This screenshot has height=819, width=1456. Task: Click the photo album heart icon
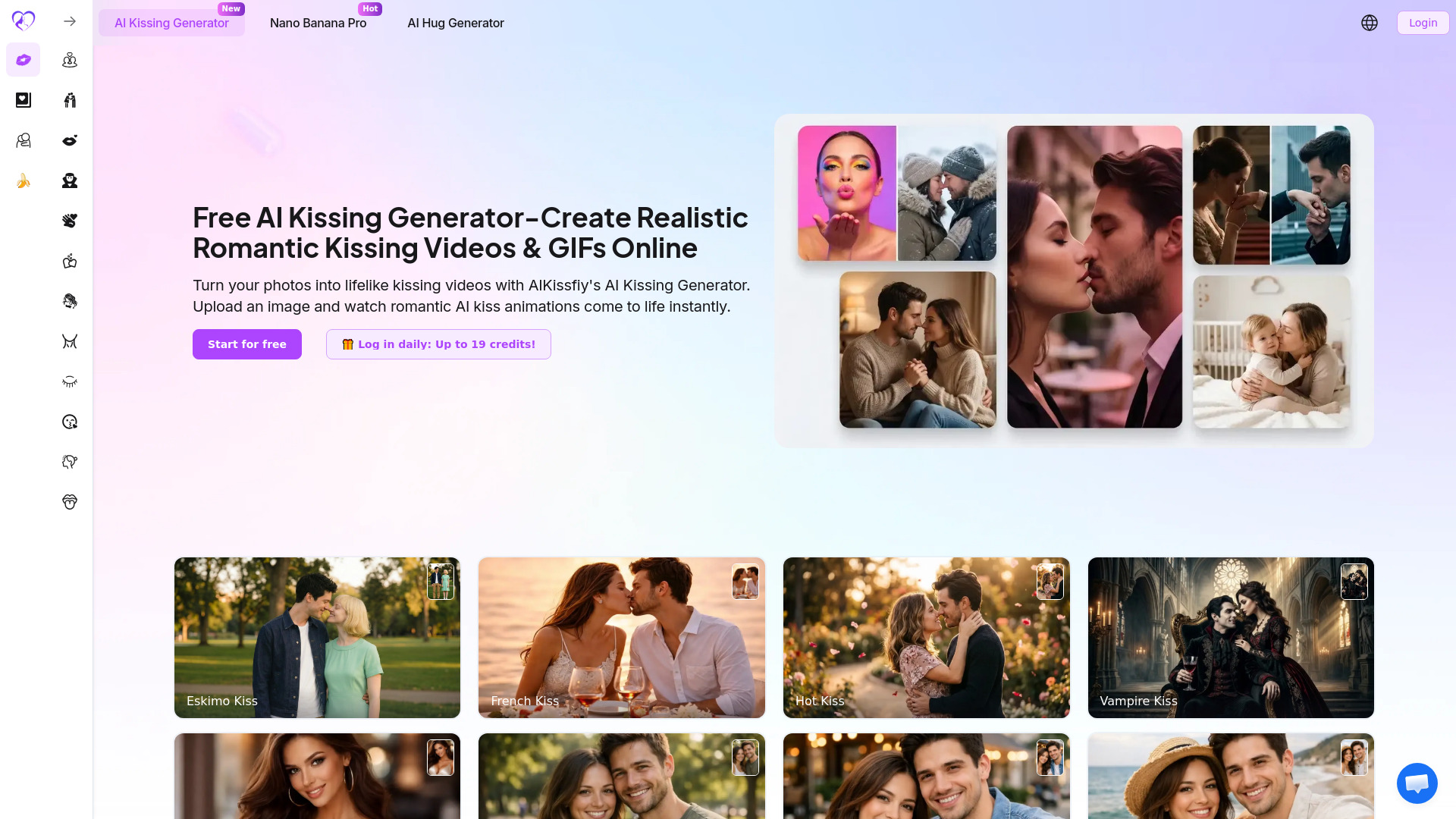coord(24,100)
